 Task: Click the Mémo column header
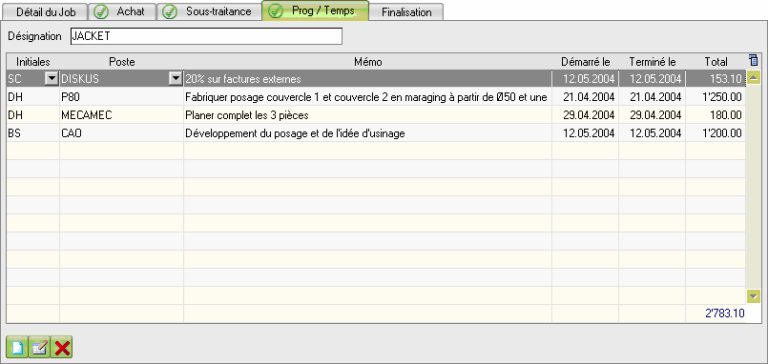point(368,62)
